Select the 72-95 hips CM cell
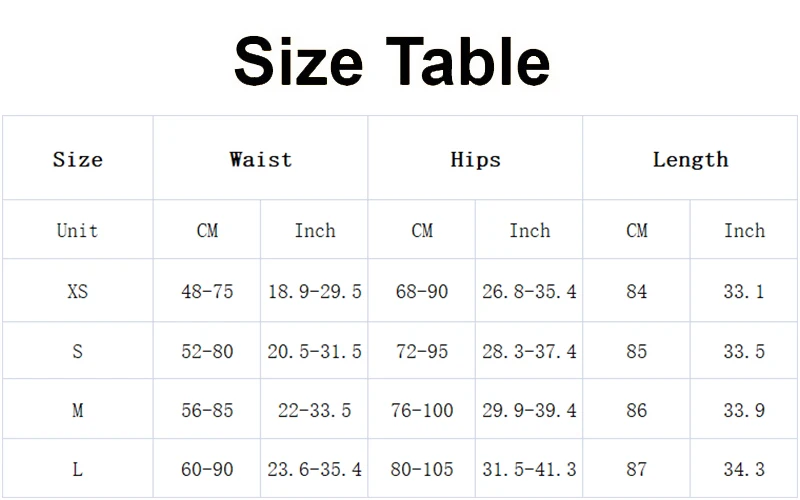The height and width of the screenshot is (500, 800). (422, 351)
